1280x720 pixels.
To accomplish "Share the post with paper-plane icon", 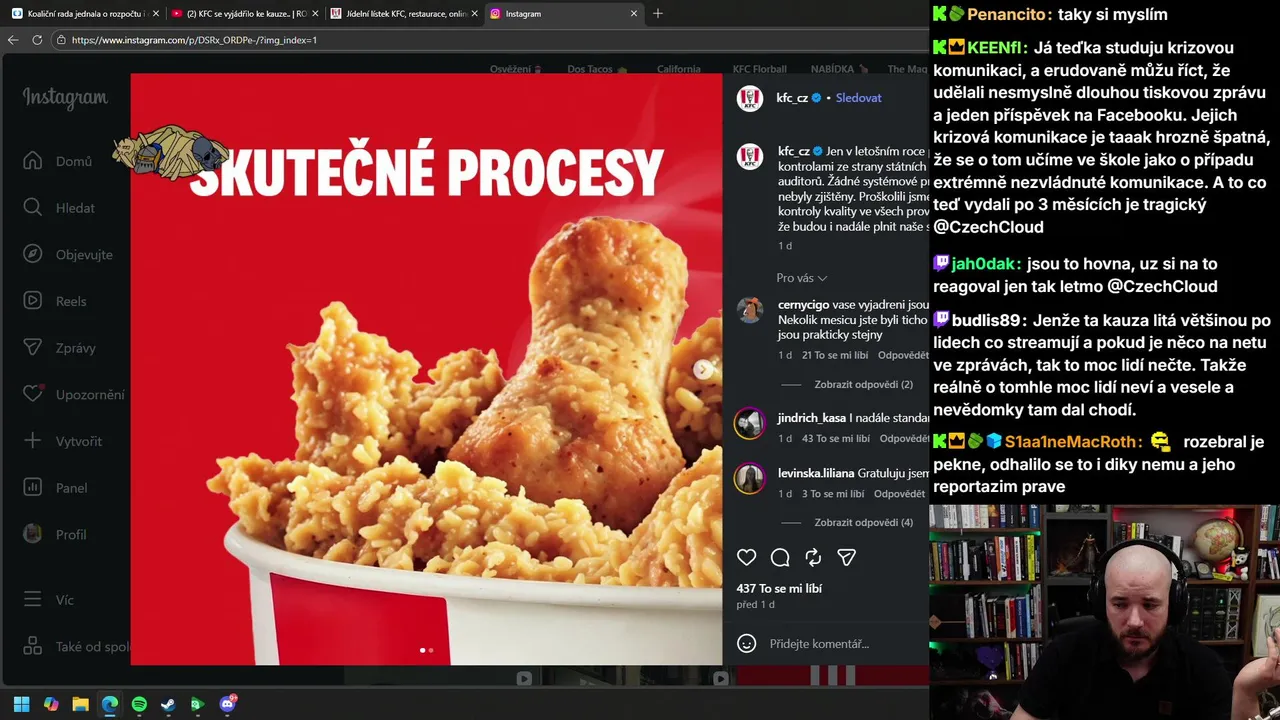I will pyautogui.click(x=847, y=557).
